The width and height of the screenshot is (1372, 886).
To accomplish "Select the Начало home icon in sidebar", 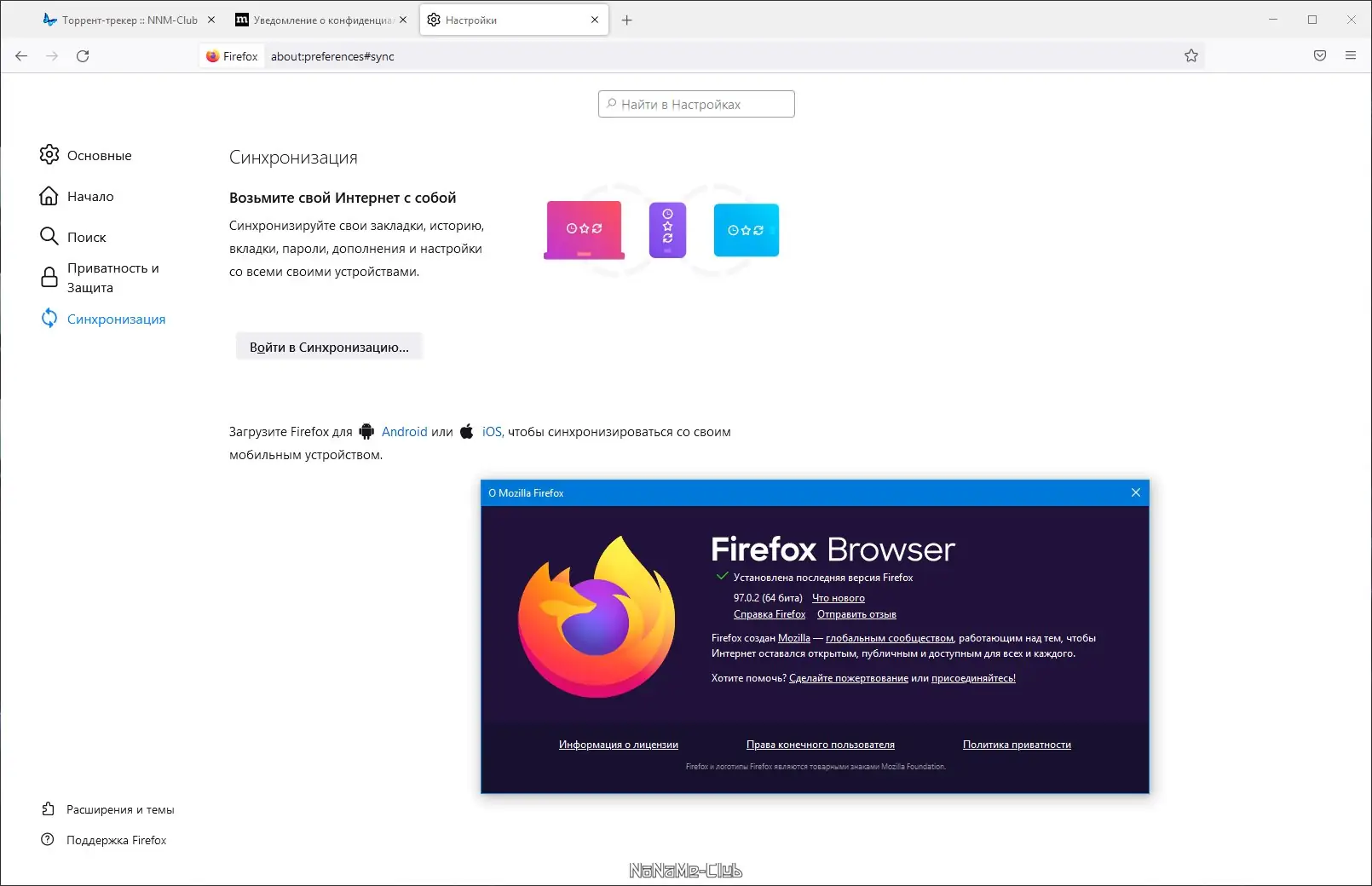I will [x=49, y=196].
